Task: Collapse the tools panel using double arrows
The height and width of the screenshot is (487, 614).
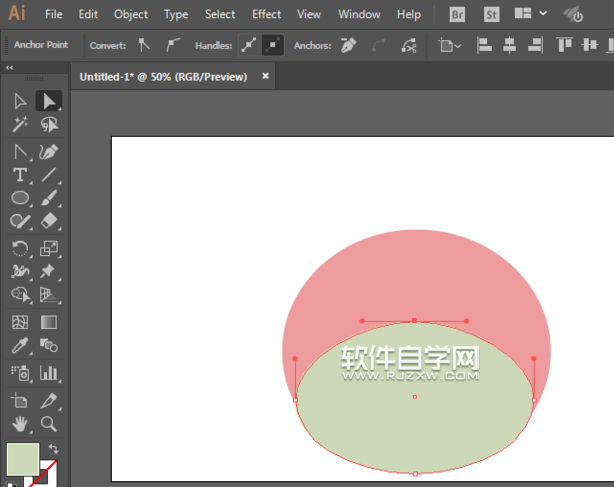Action: [x=10, y=68]
